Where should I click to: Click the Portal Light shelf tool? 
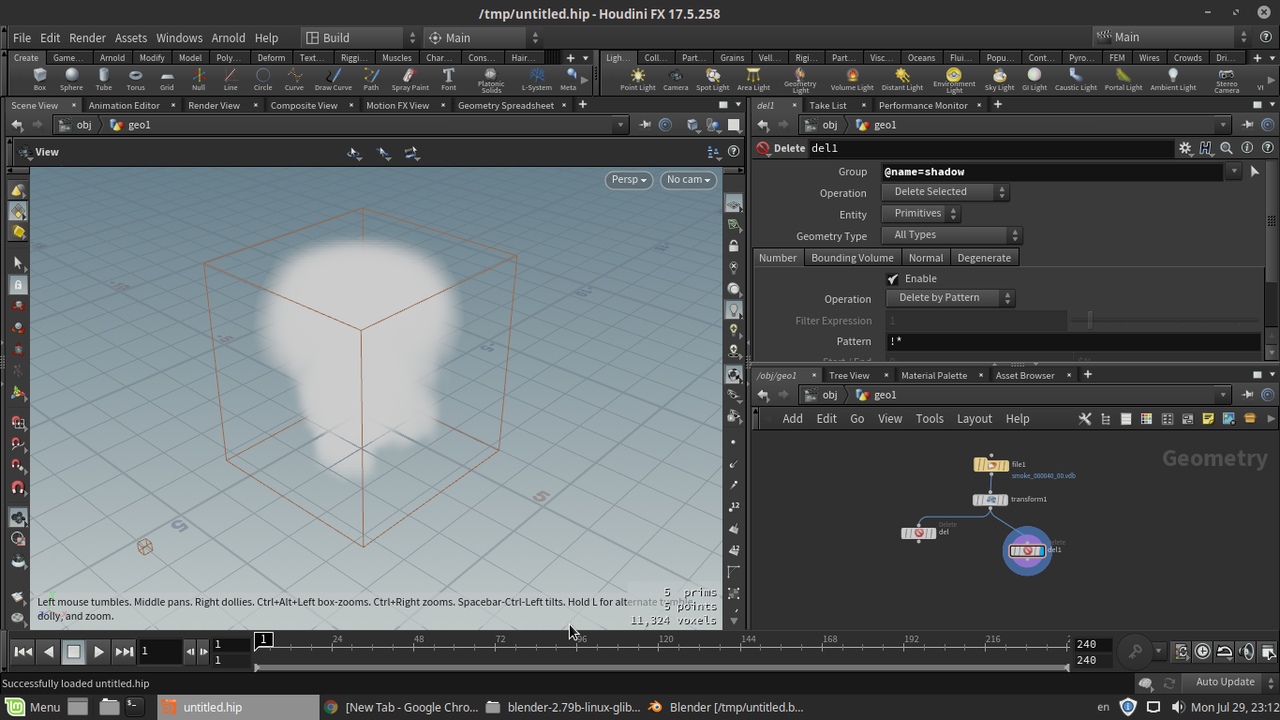tap(1123, 79)
